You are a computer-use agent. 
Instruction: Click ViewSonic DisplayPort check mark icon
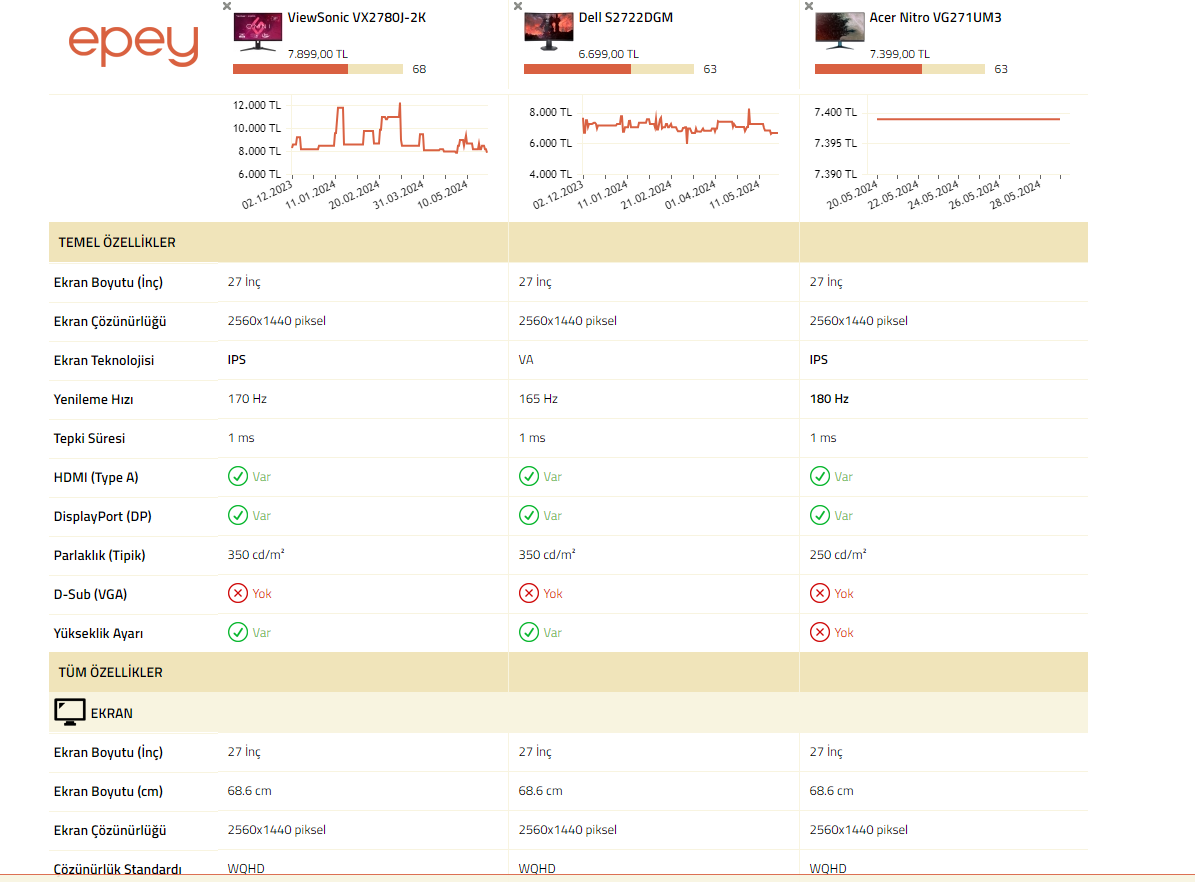[238, 515]
